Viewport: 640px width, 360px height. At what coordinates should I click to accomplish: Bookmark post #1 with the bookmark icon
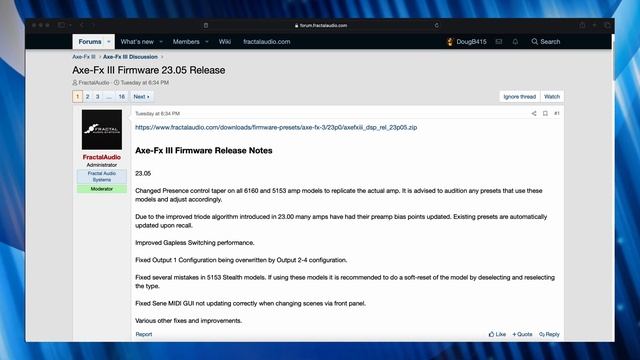[x=545, y=113]
